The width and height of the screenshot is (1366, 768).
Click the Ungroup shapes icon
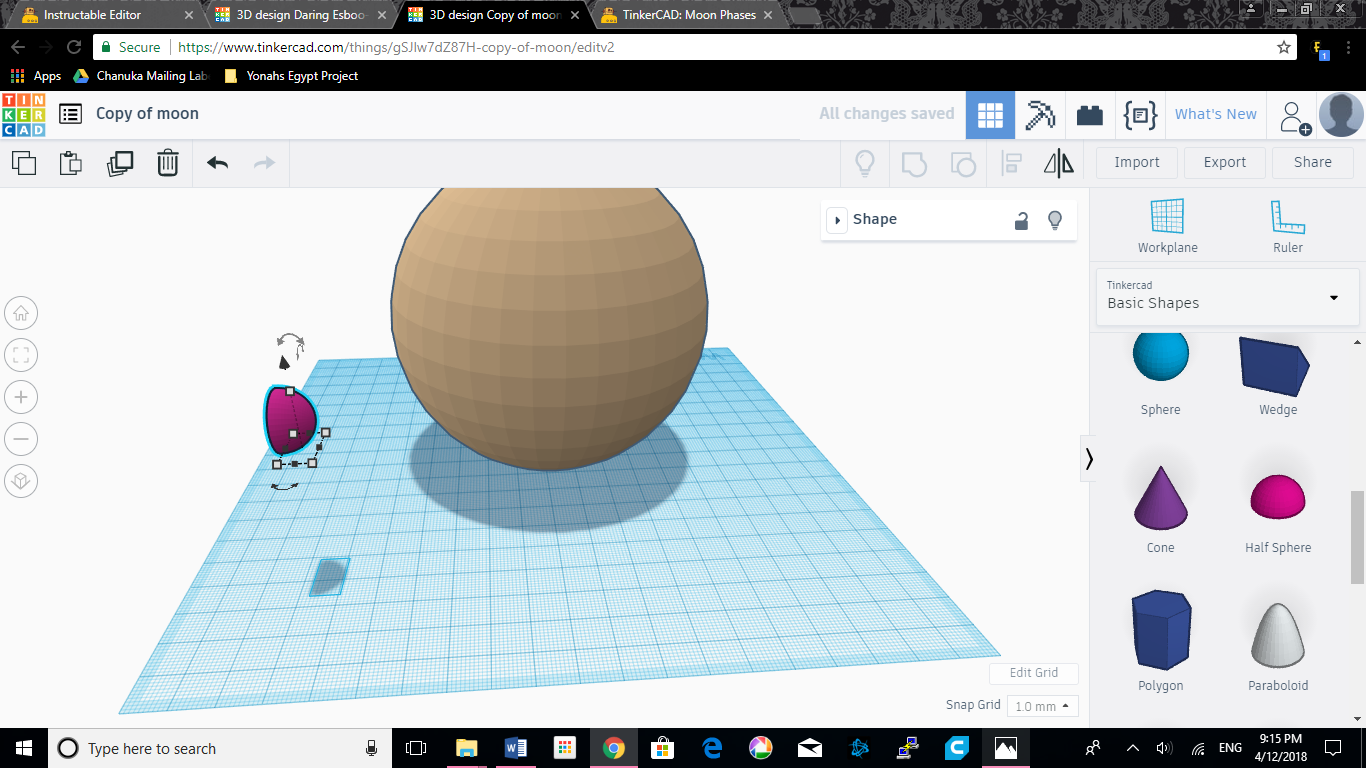coord(962,163)
